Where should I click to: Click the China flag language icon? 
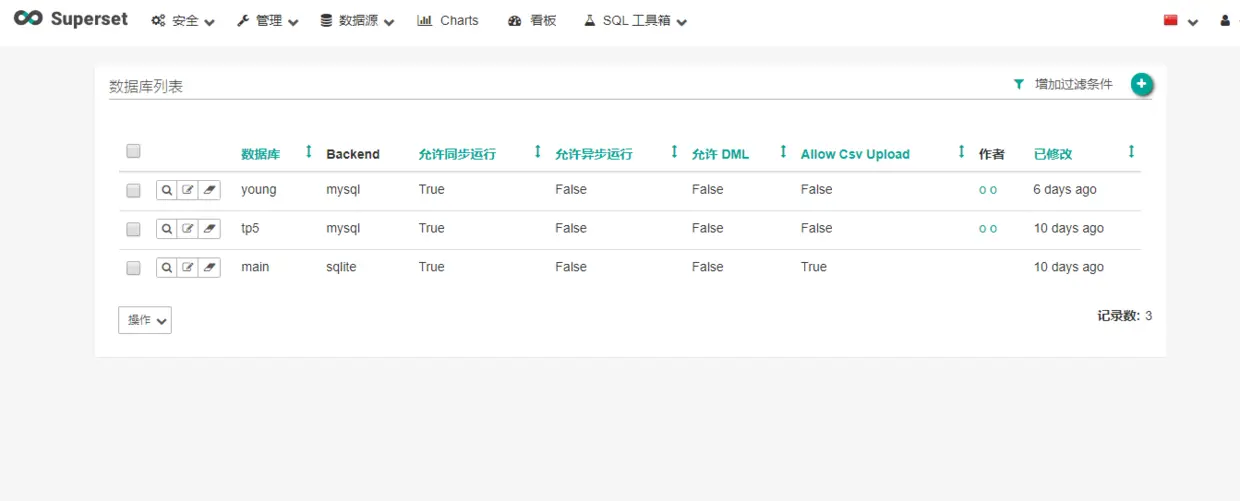[x=1171, y=20]
